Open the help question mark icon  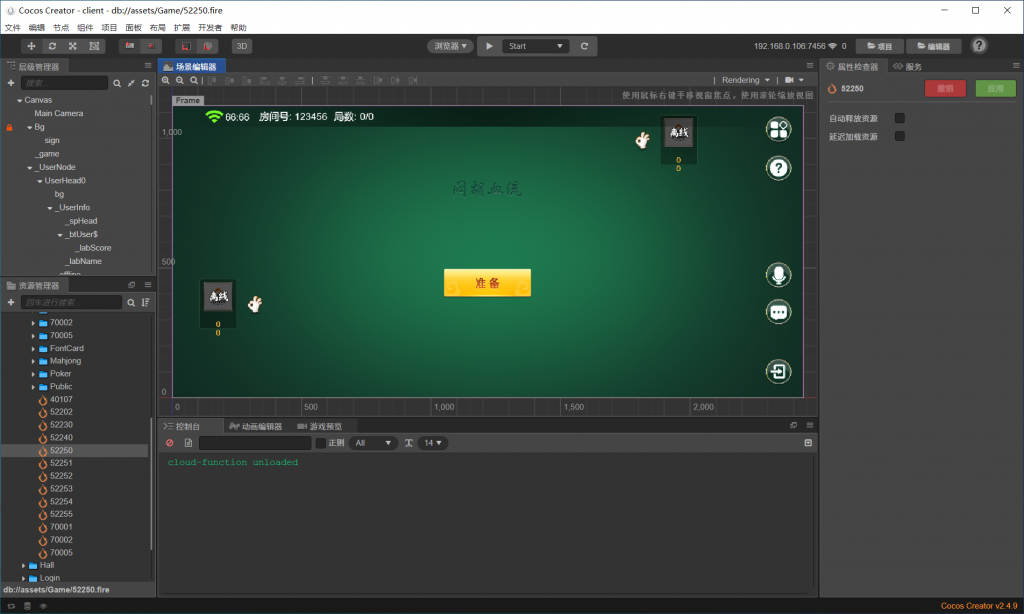coord(979,46)
